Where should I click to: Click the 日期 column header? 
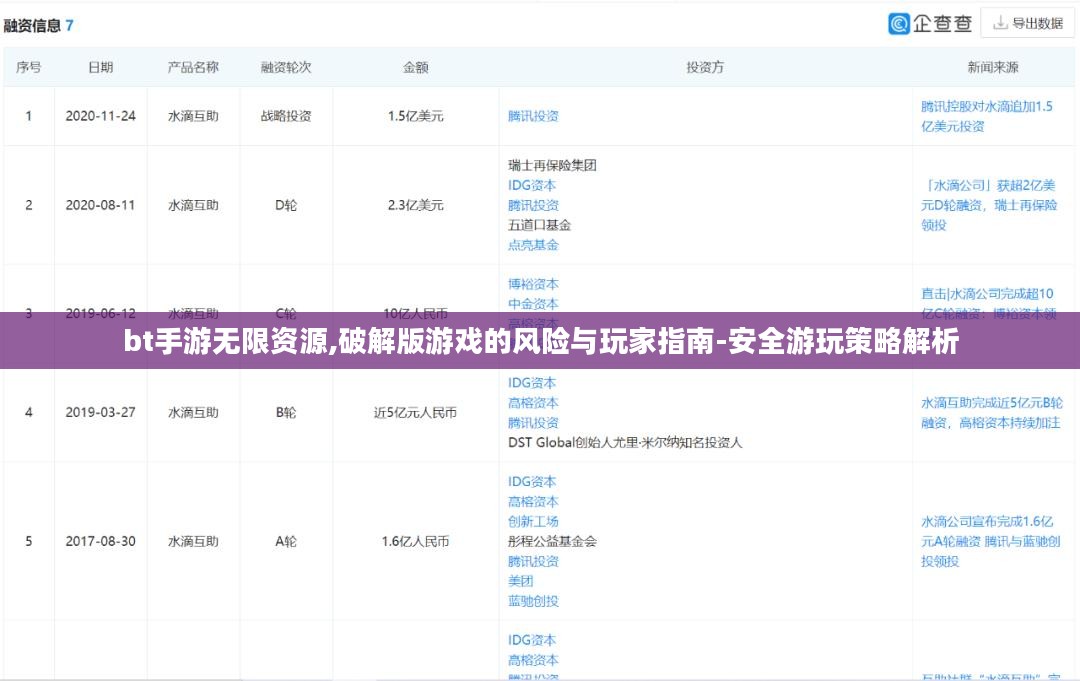pos(101,67)
